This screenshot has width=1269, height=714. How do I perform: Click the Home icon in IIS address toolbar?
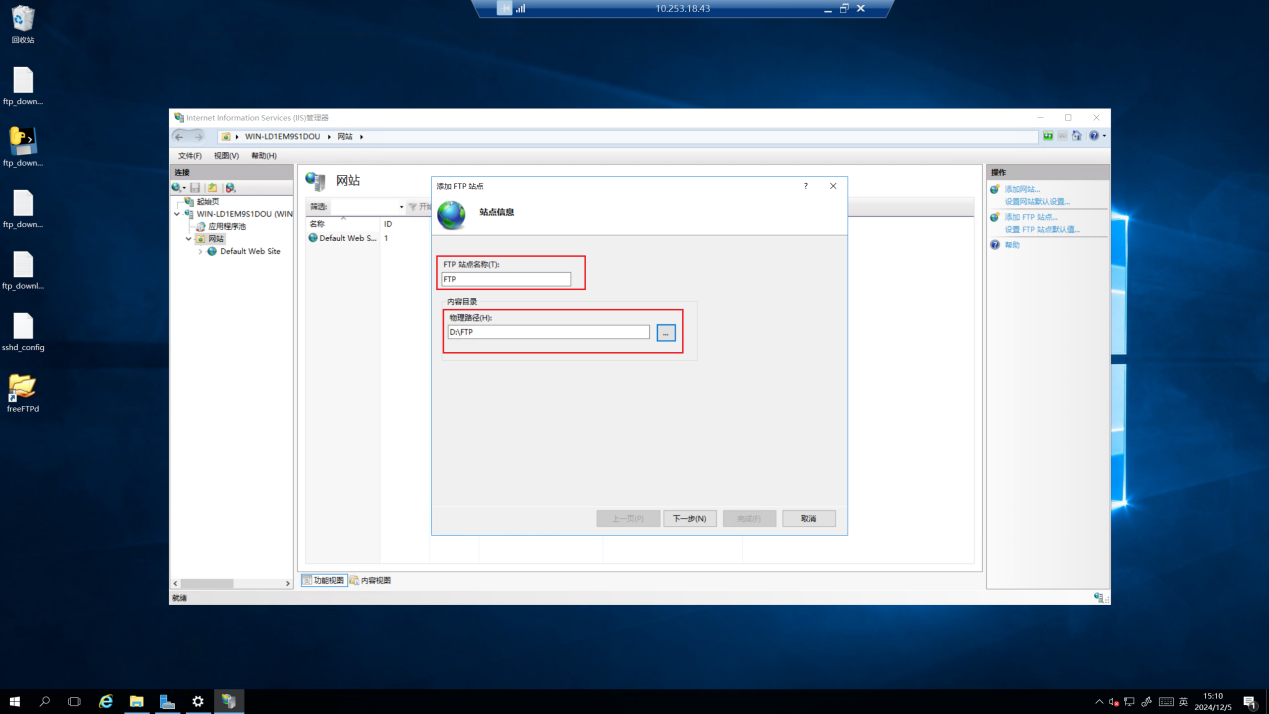click(1077, 136)
